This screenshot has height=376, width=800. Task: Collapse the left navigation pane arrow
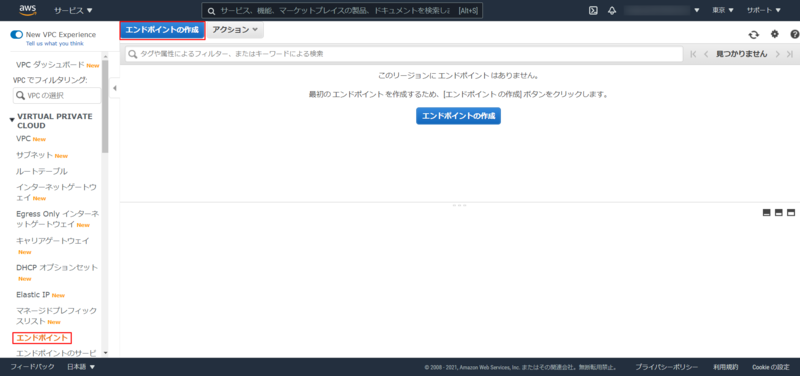[115, 88]
